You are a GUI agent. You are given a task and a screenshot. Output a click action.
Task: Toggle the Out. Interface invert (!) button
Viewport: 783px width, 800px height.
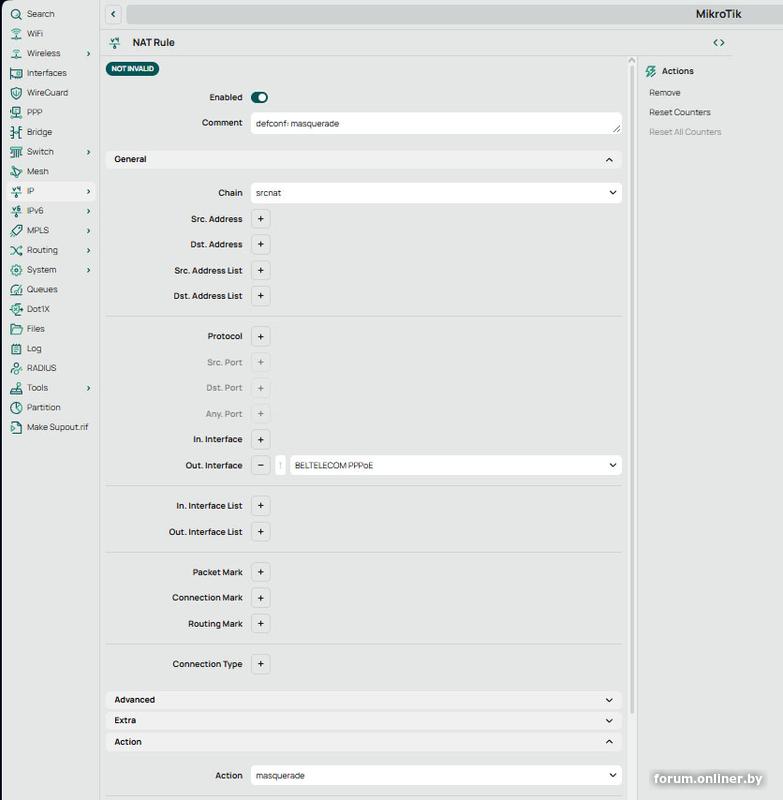pyautogui.click(x=280, y=465)
